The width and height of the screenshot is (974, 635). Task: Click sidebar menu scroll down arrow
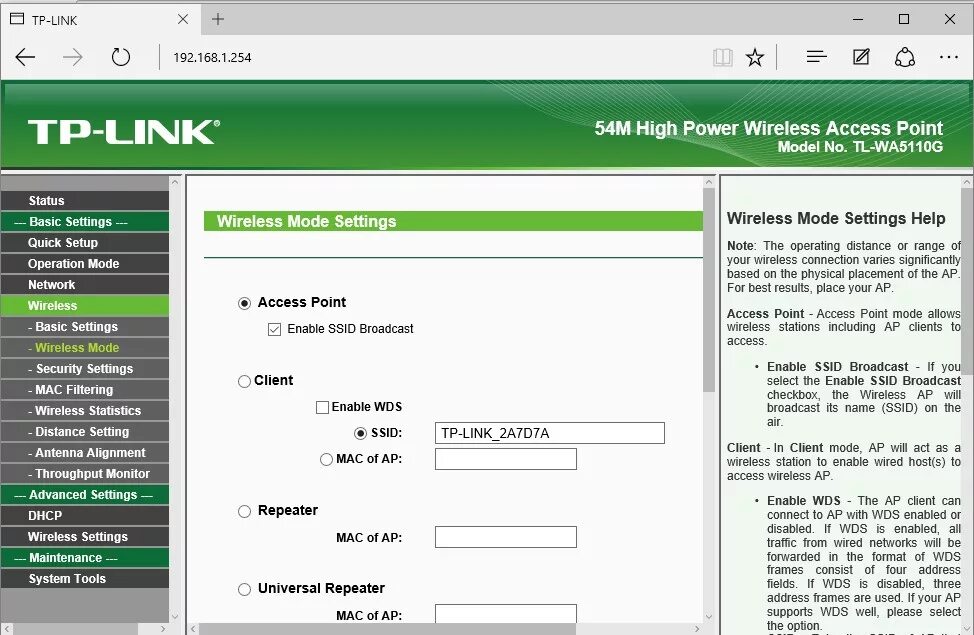tap(175, 617)
